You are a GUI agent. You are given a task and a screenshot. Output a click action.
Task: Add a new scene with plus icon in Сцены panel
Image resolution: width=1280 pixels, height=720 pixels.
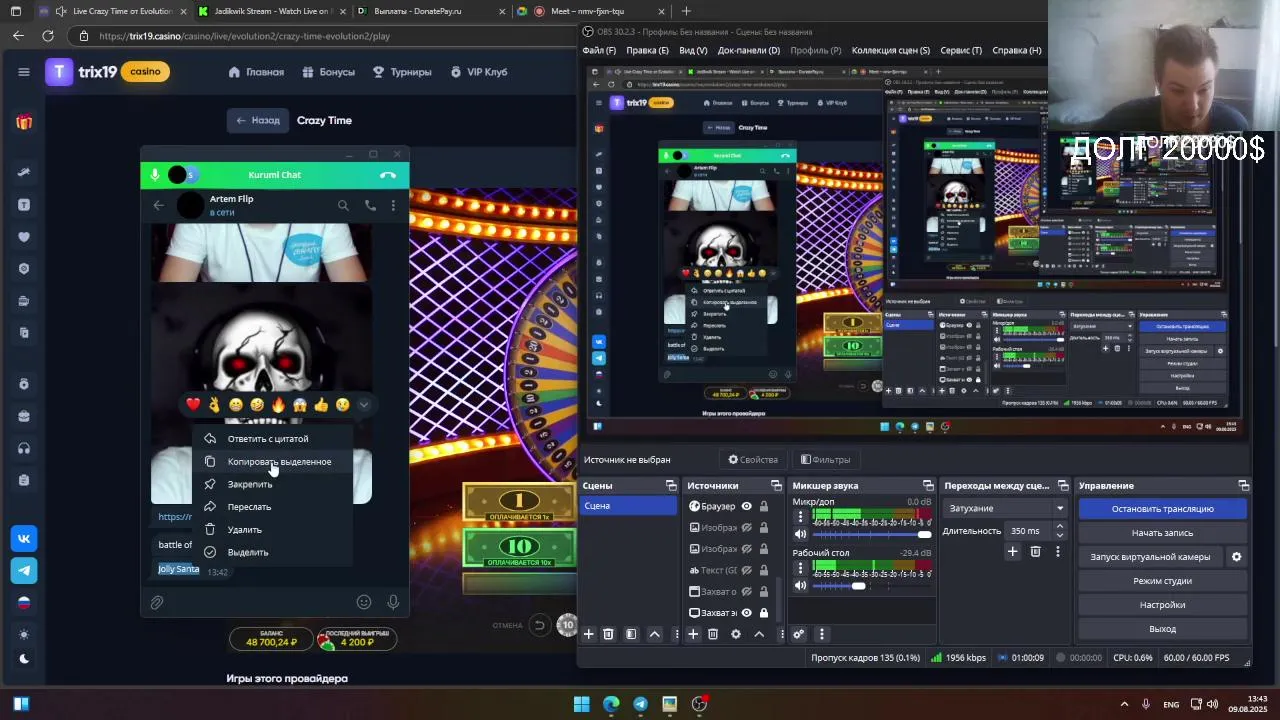coord(589,634)
